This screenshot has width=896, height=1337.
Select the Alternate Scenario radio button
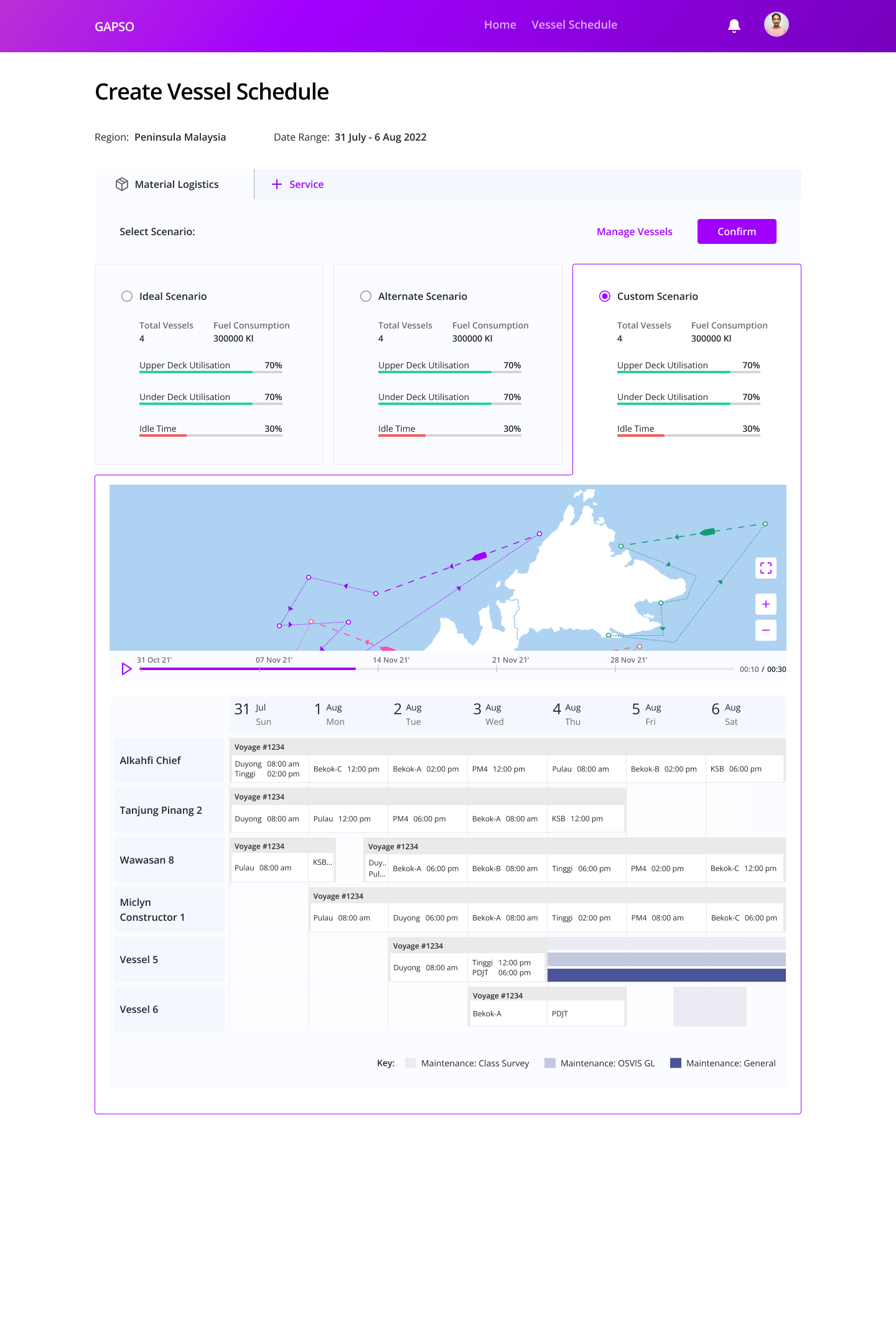[366, 296]
